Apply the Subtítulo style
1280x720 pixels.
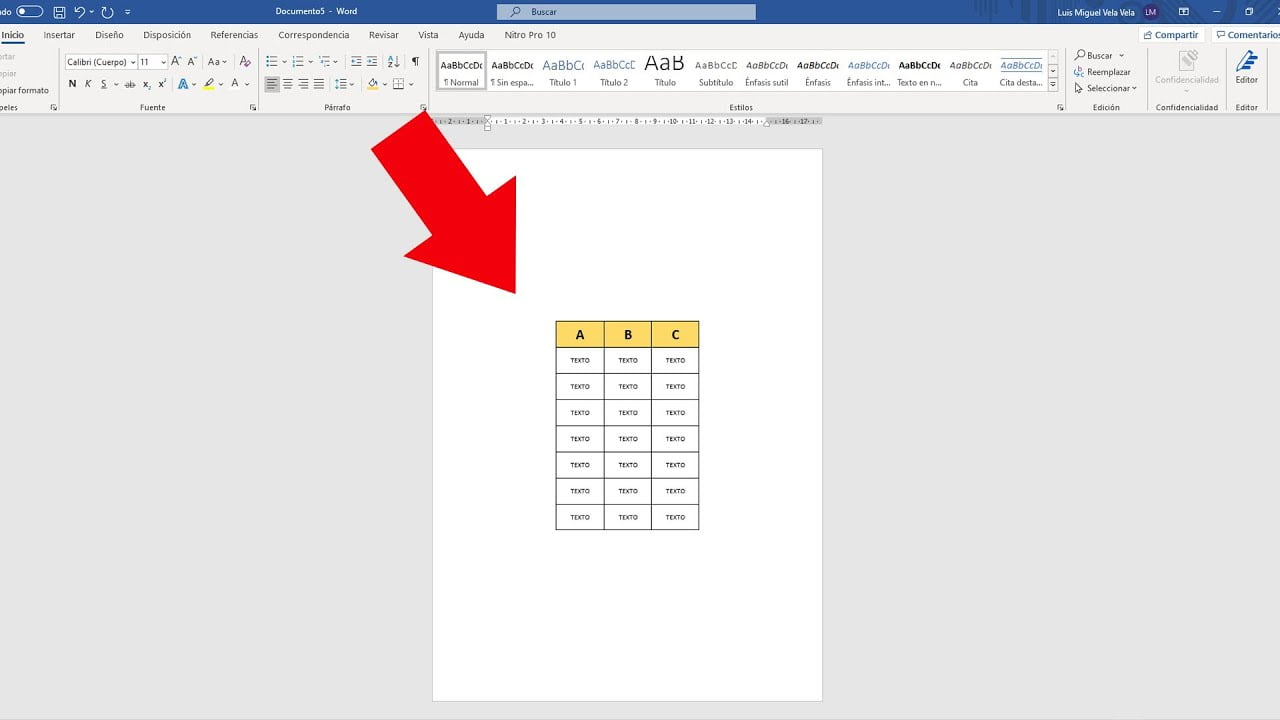pyautogui.click(x=716, y=71)
